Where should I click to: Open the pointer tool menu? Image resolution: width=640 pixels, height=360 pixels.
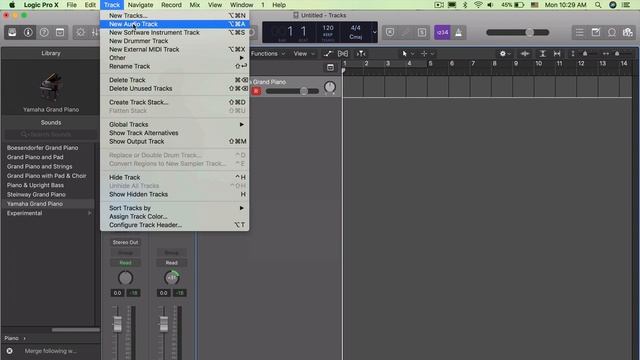408,53
